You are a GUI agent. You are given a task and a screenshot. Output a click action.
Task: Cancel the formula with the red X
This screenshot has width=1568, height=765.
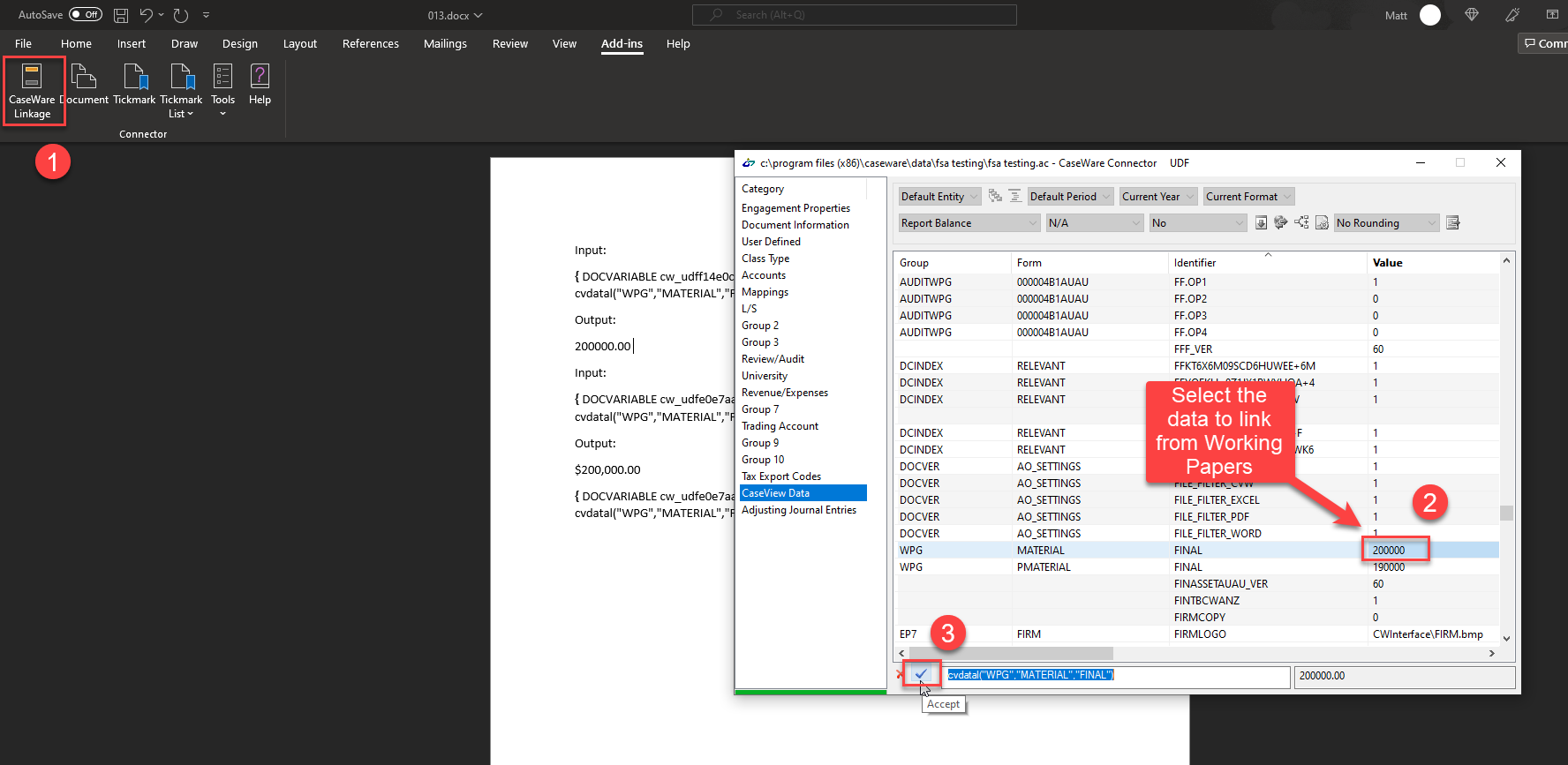[x=900, y=675]
